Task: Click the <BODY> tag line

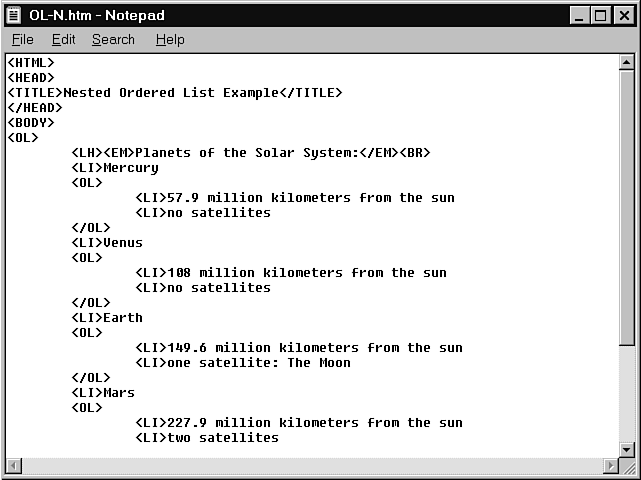Action: pyautogui.click(x=31, y=123)
